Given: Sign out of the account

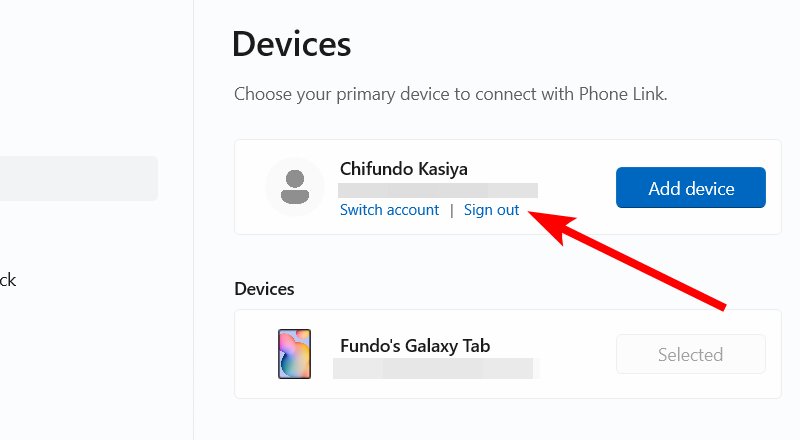Looking at the screenshot, I should click(491, 210).
